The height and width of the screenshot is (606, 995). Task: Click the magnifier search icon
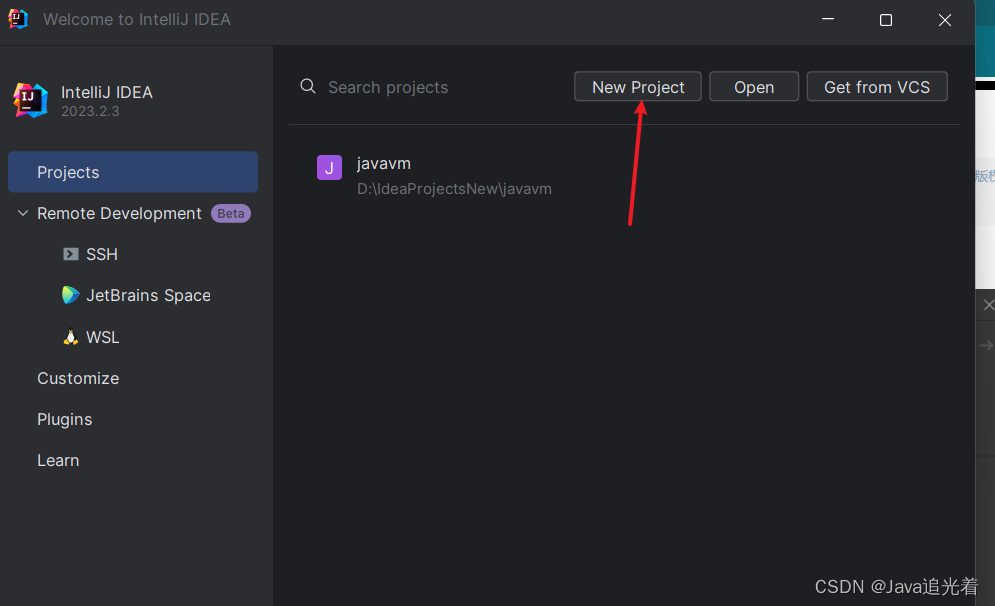click(x=308, y=87)
